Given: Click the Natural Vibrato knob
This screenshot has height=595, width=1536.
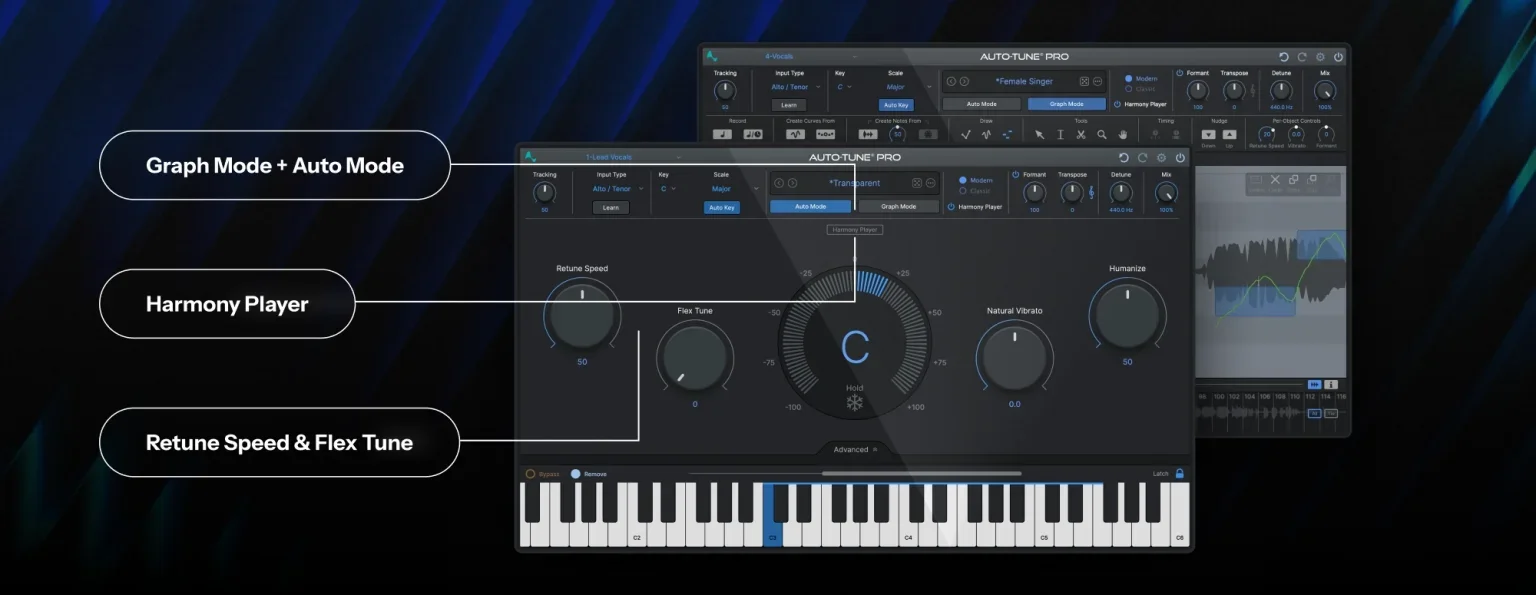Looking at the screenshot, I should pyautogui.click(x=1015, y=358).
